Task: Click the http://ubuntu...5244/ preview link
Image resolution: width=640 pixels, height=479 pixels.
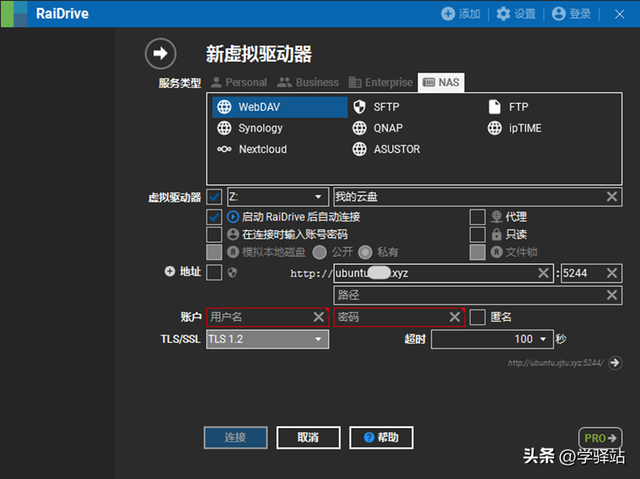Action: point(556,363)
